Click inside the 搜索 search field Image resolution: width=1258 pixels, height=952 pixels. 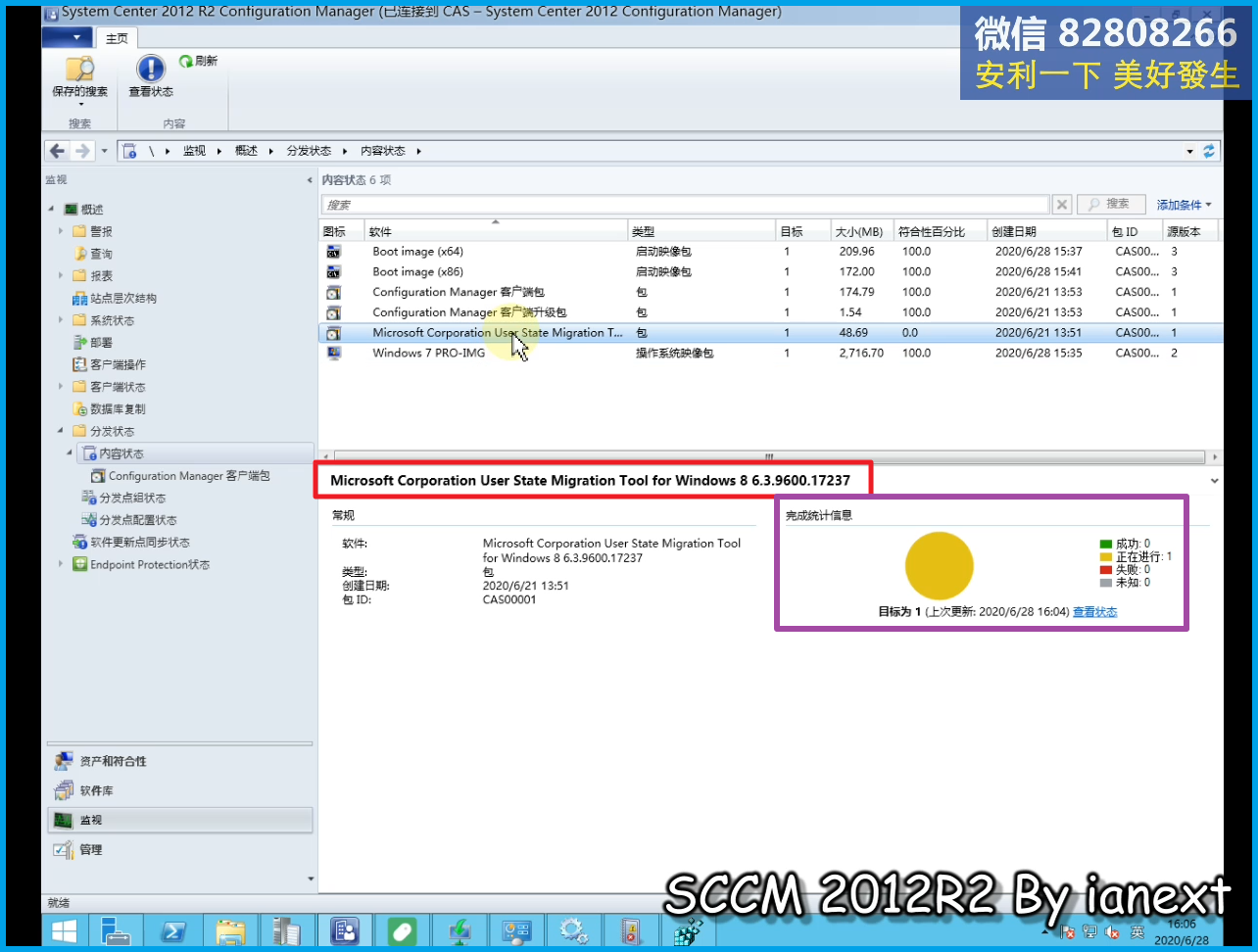[686, 205]
